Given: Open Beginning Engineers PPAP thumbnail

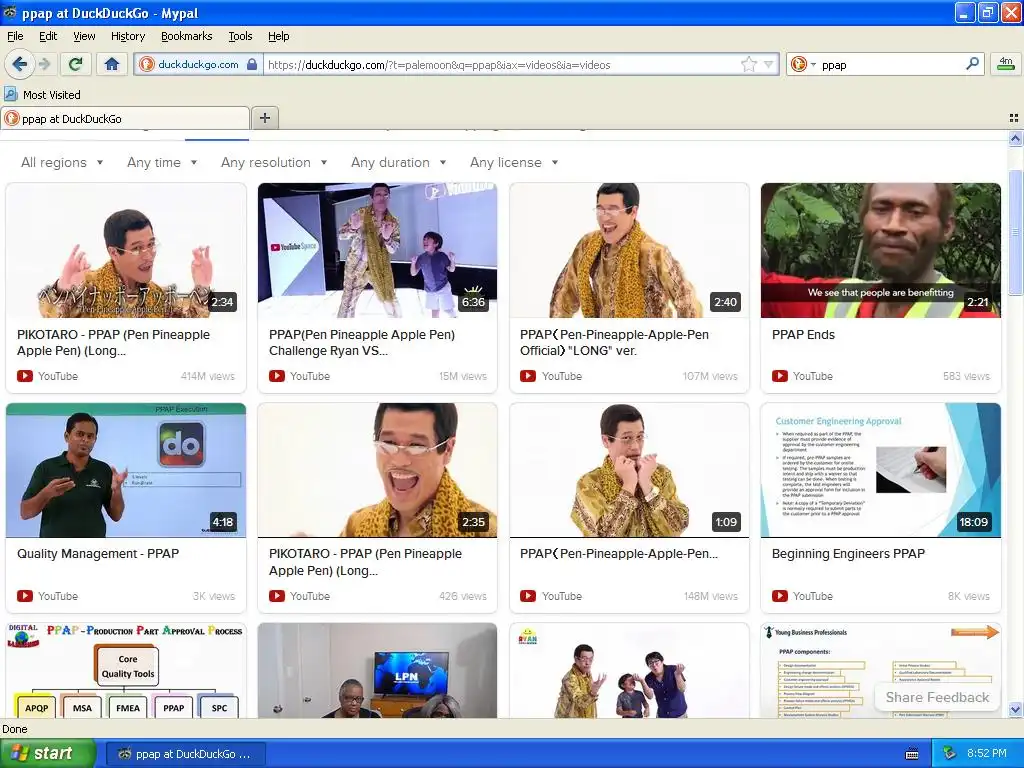Looking at the screenshot, I should pos(880,470).
